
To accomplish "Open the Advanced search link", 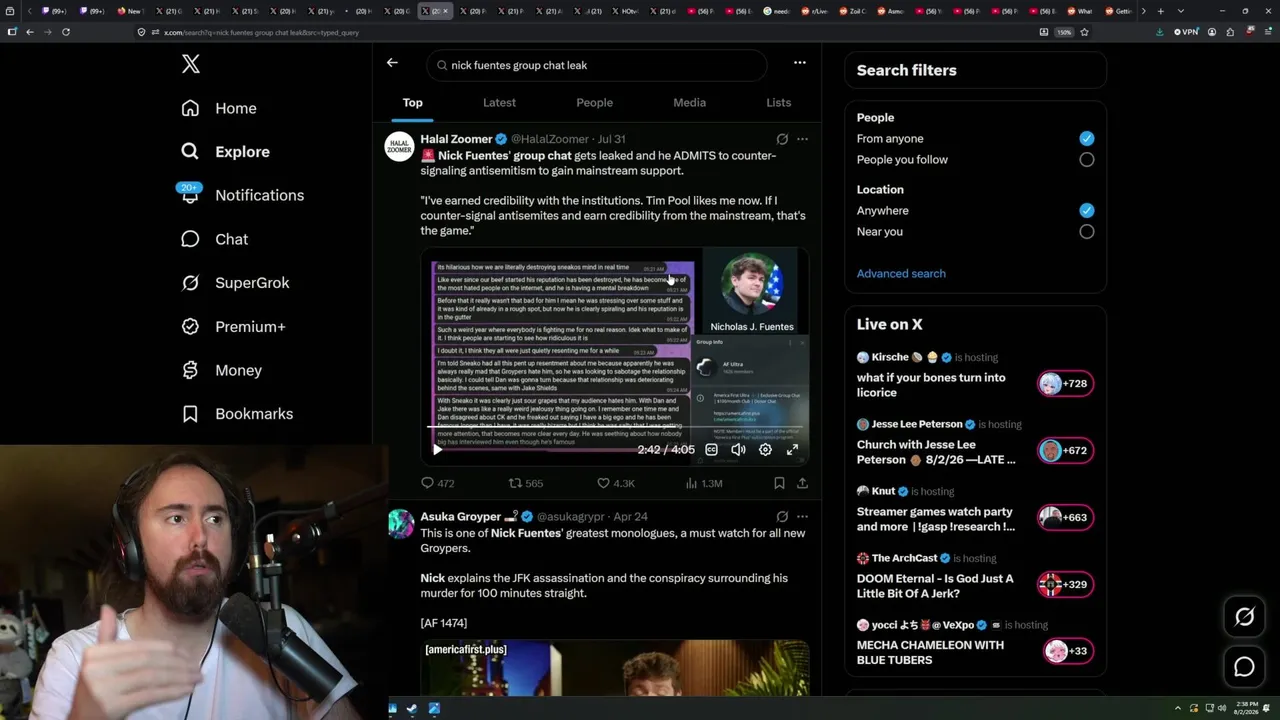I will (x=901, y=274).
